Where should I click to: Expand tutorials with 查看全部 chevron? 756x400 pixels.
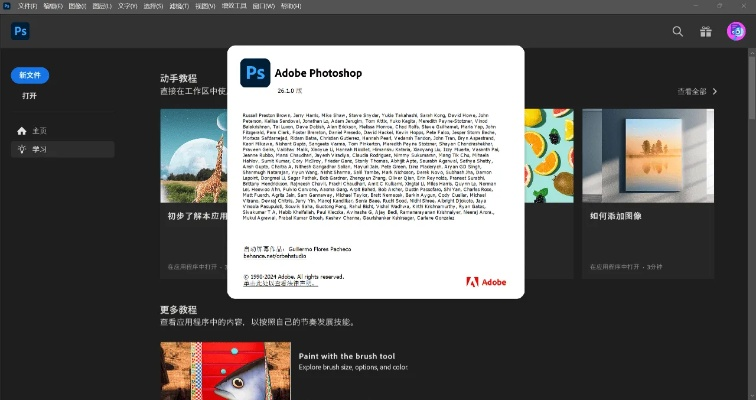coord(713,91)
